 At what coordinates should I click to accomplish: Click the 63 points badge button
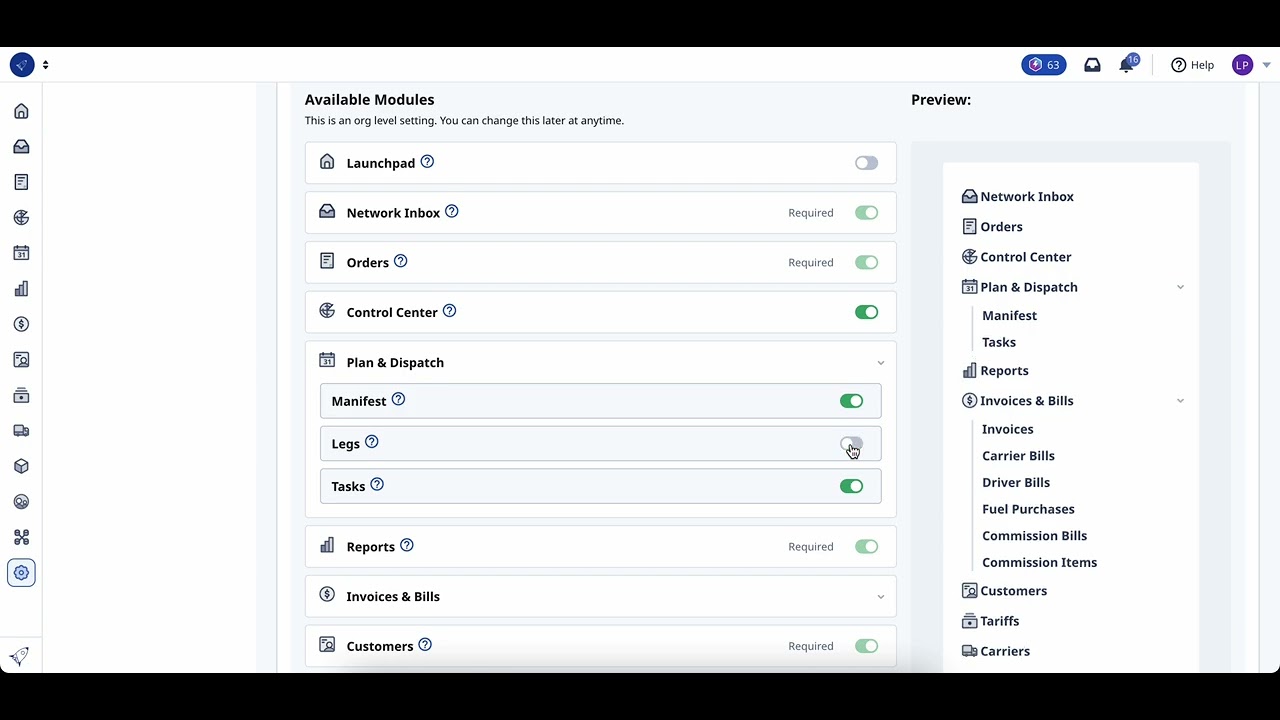(1043, 65)
